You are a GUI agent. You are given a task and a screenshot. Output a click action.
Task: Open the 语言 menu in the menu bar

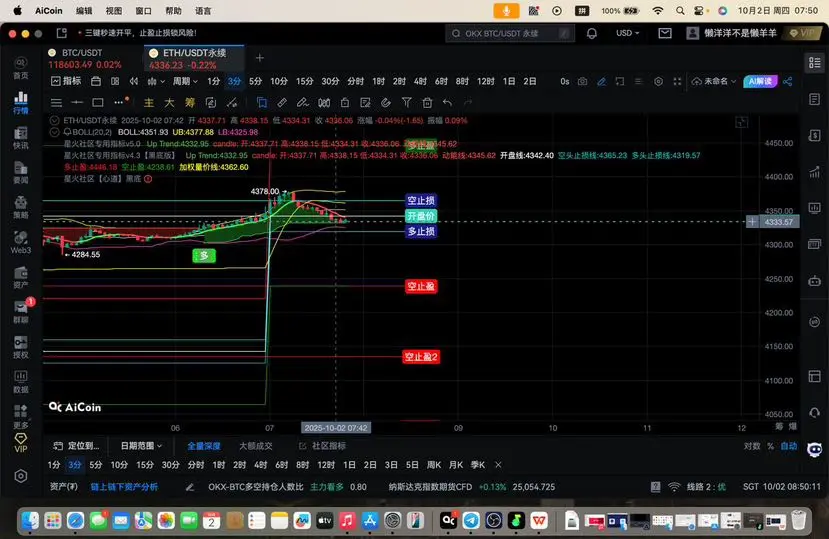click(203, 11)
